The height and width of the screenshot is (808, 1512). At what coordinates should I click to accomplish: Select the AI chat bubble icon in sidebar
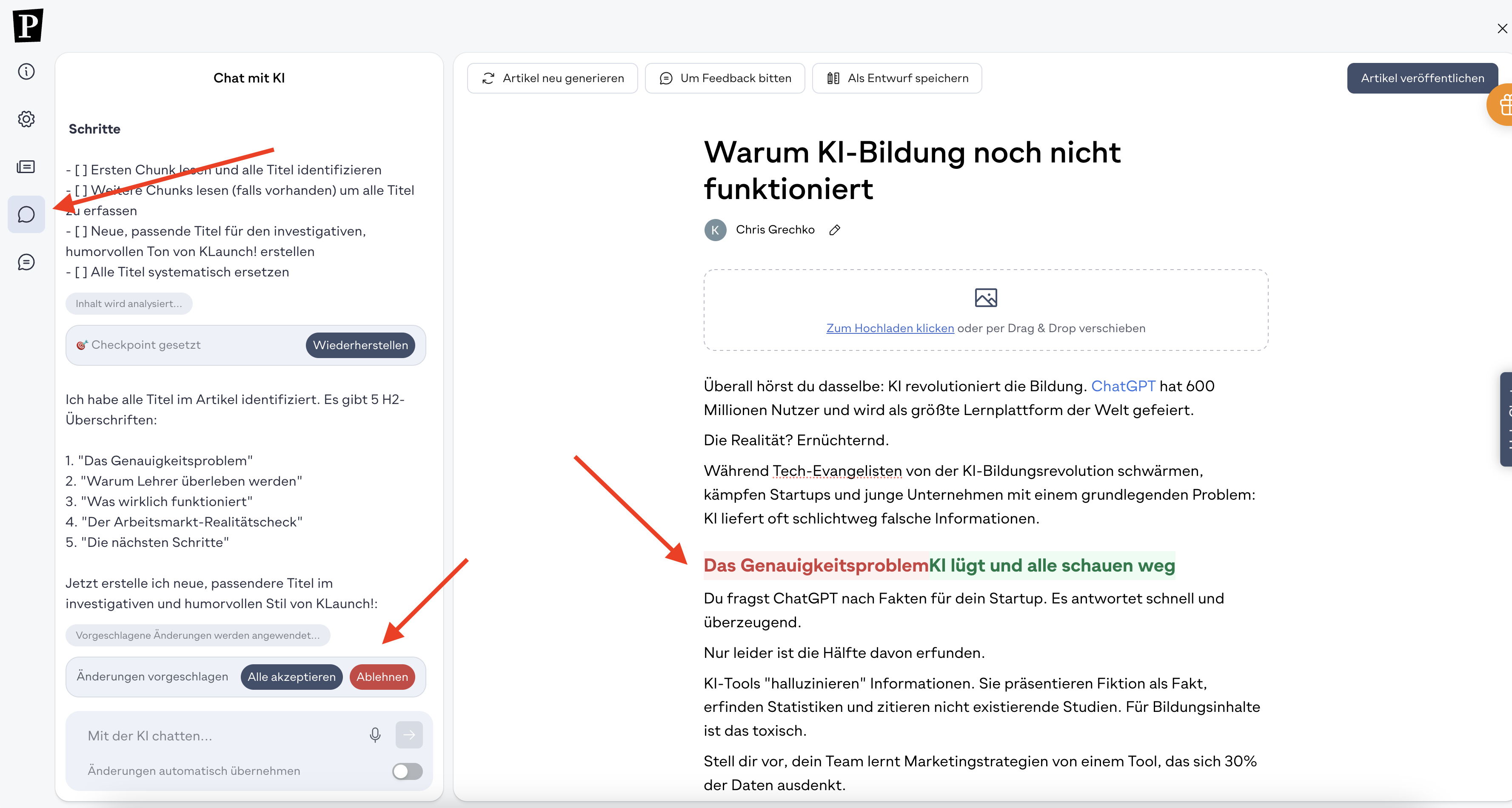[x=26, y=214]
